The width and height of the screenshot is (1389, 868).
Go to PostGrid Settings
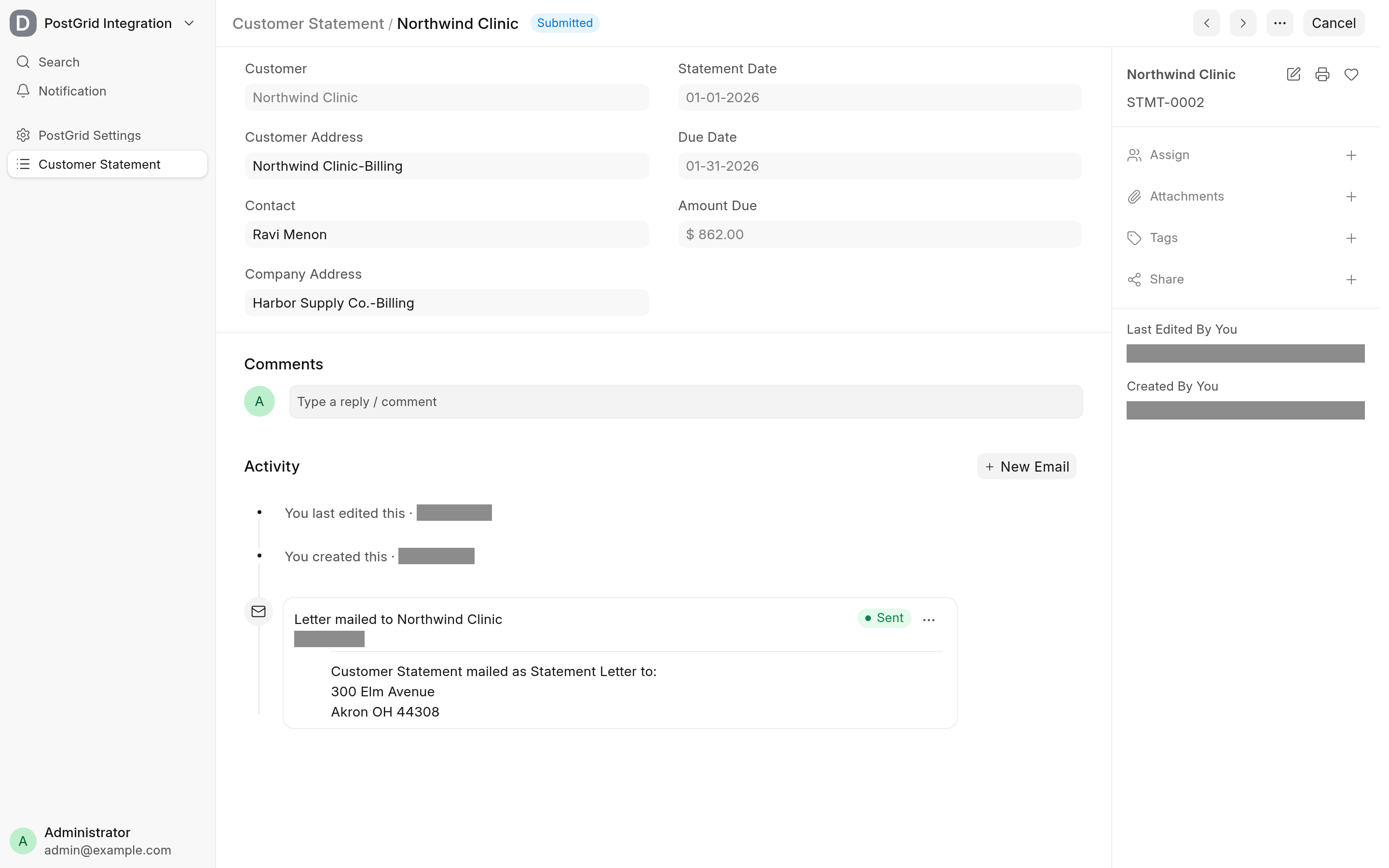pos(108,135)
